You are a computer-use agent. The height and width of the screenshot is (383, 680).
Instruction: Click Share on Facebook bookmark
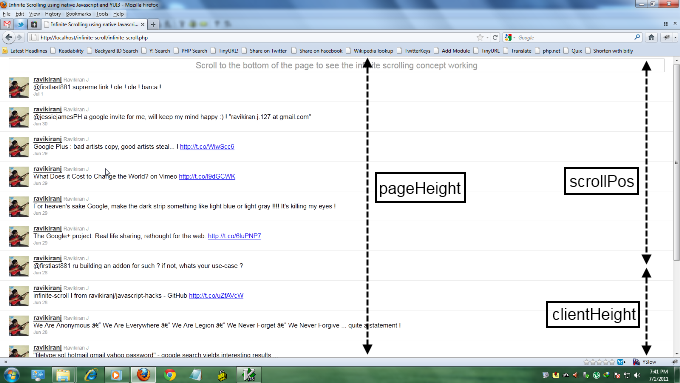pyautogui.click(x=317, y=51)
